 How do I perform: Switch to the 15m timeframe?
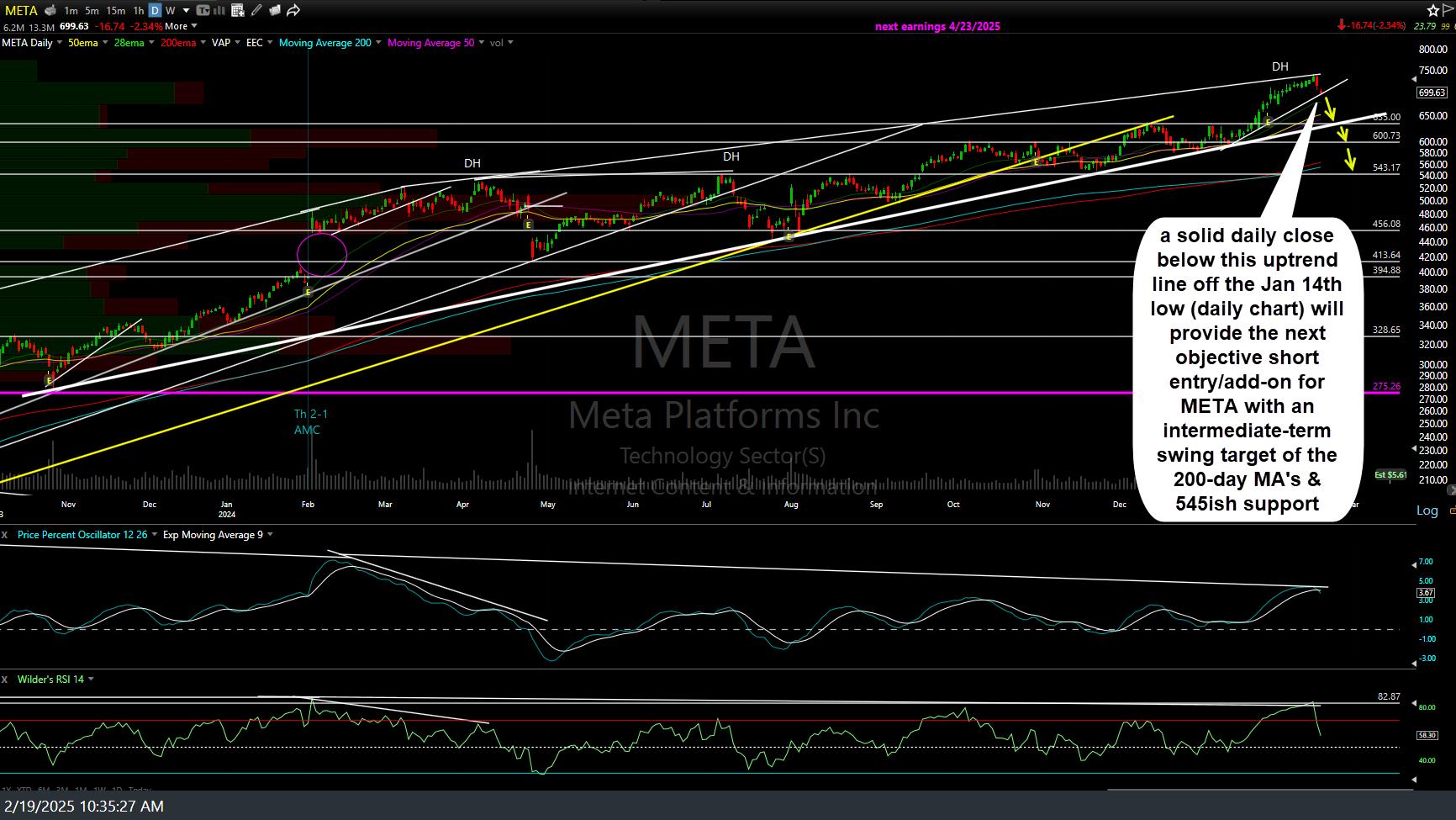[116, 11]
